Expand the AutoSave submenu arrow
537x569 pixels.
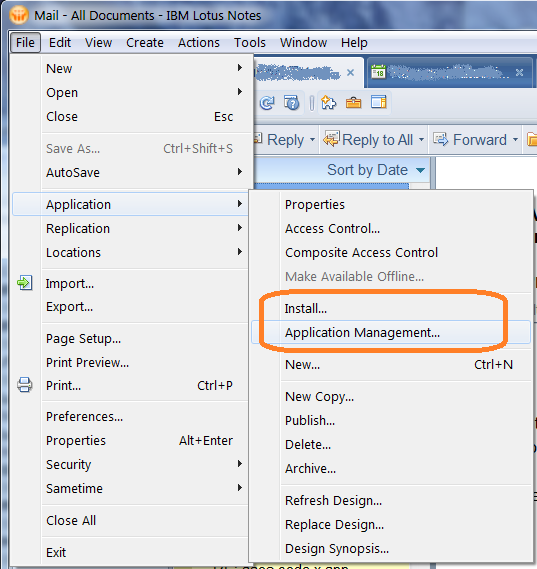(239, 172)
